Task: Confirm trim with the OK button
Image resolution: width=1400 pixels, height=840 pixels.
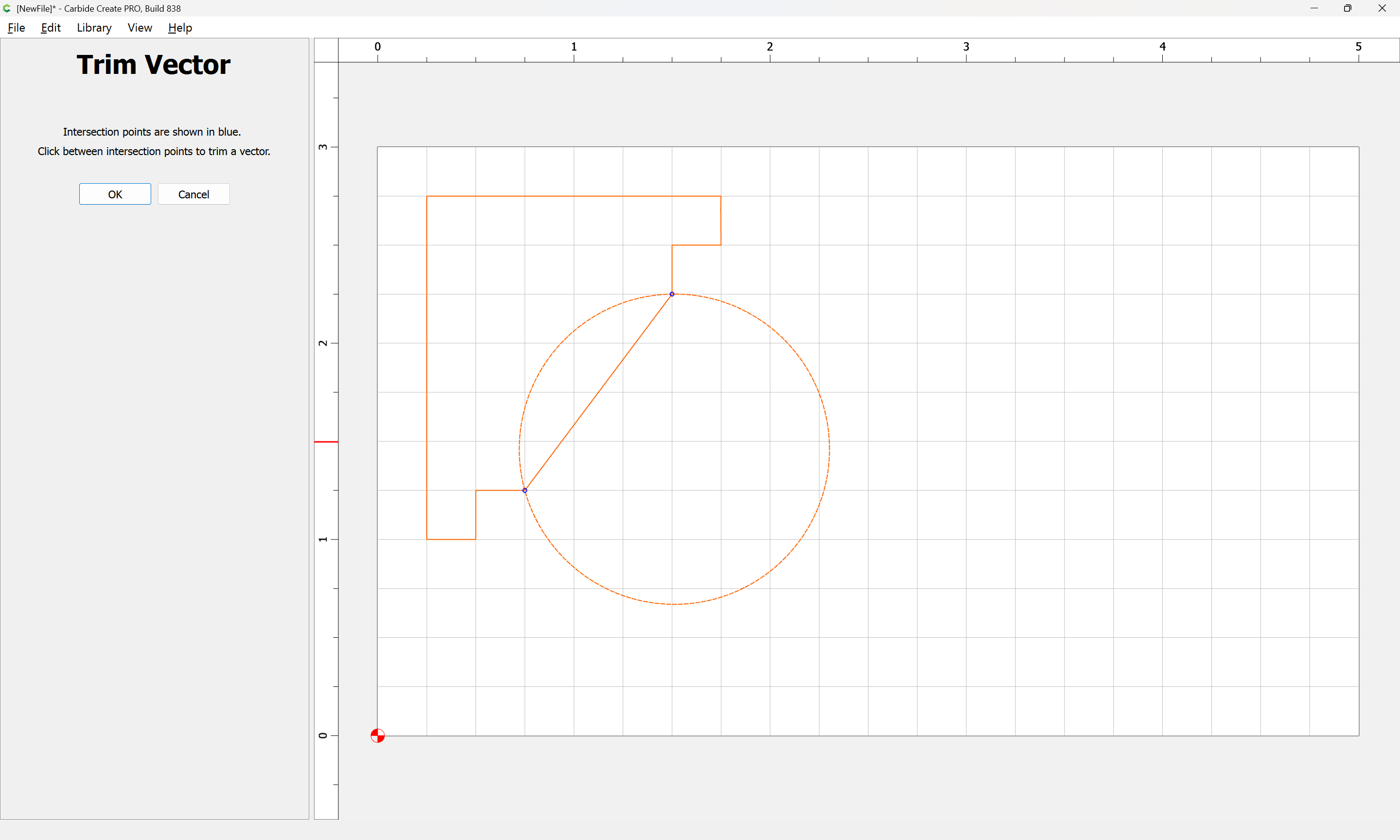Action: [115, 194]
